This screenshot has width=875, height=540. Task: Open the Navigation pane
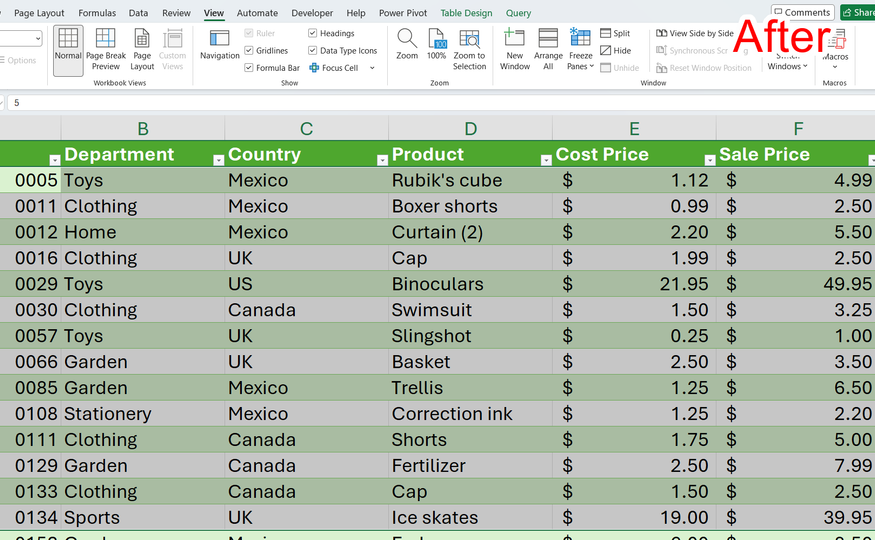pos(219,45)
